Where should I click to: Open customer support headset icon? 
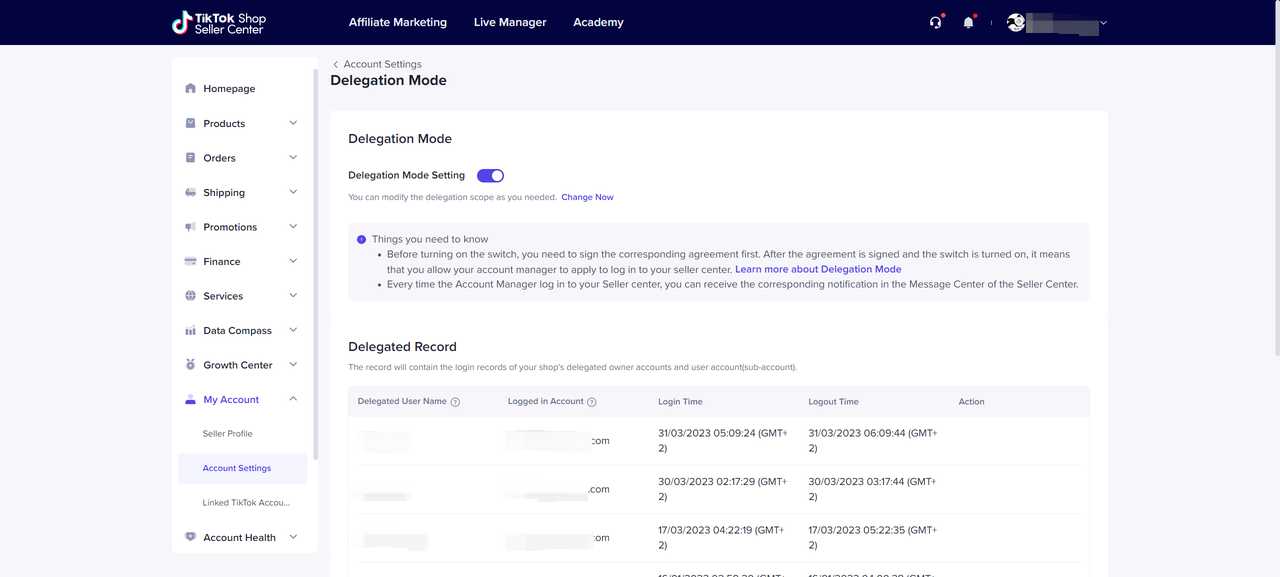935,23
